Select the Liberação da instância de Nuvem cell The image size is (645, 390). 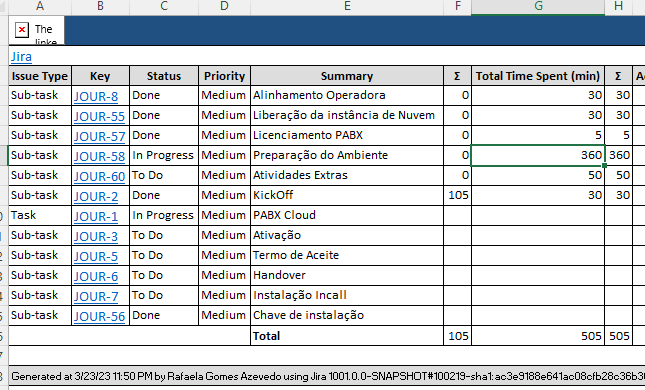pyautogui.click(x=347, y=115)
